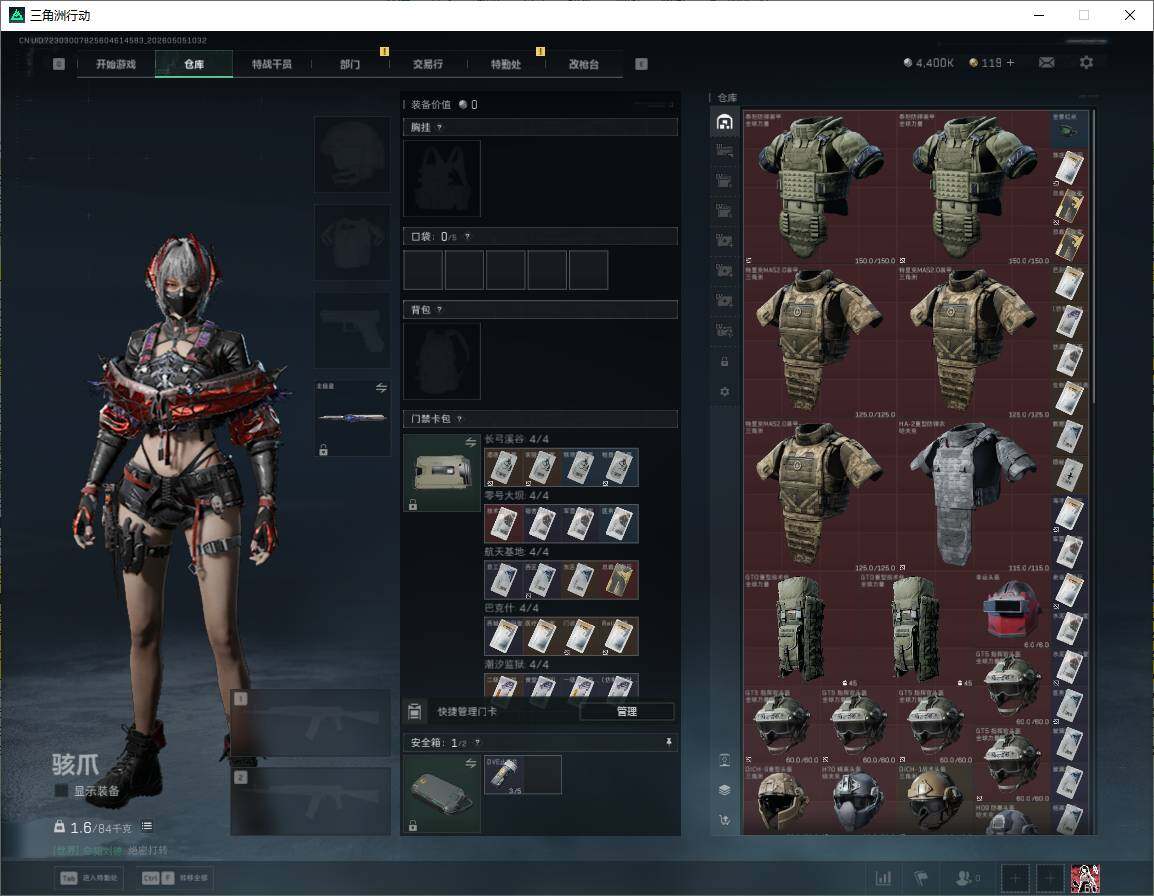Select the keycard case item
Image resolution: width=1154 pixels, height=896 pixels.
click(x=442, y=473)
